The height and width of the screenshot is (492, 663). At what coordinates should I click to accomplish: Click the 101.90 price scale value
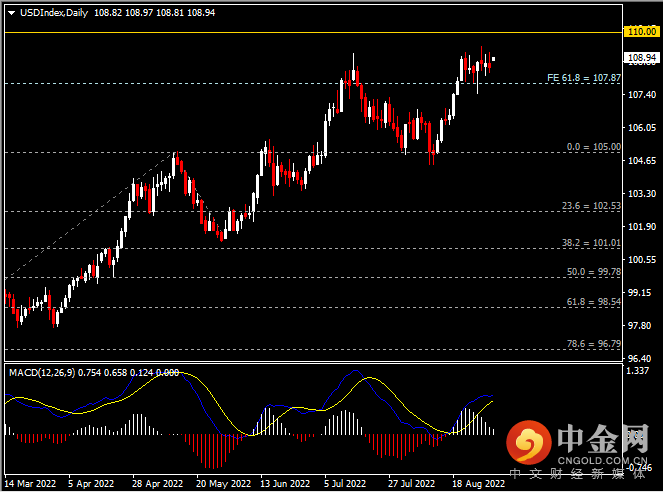[642, 227]
